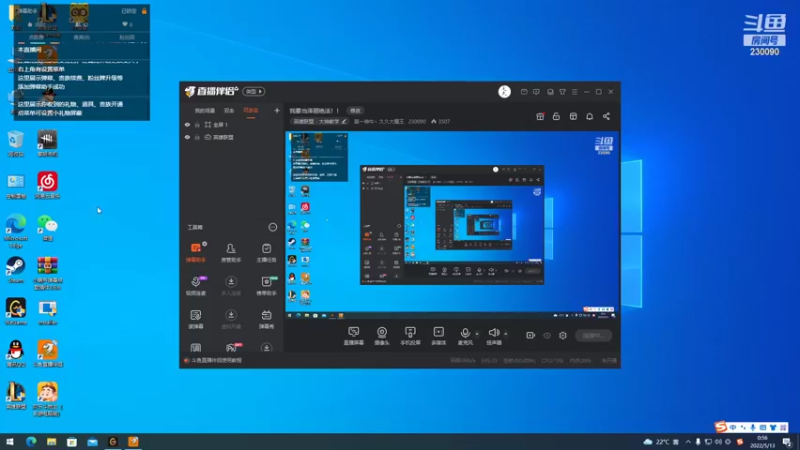Image resolution: width=800 pixels, height=450 pixels.
Task: Collapse the 工具箱 toolbox with round button
Action: pyautogui.click(x=272, y=227)
